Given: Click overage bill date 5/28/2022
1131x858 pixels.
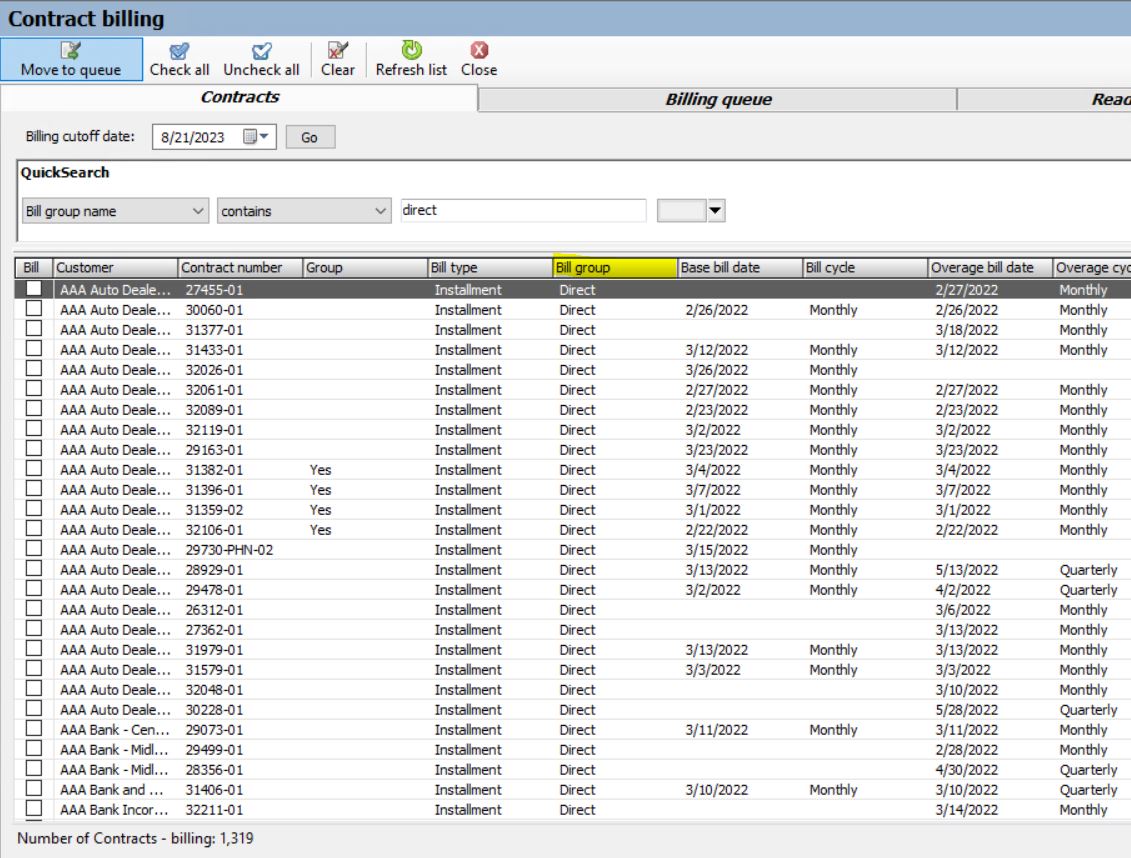Looking at the screenshot, I should 967,710.
